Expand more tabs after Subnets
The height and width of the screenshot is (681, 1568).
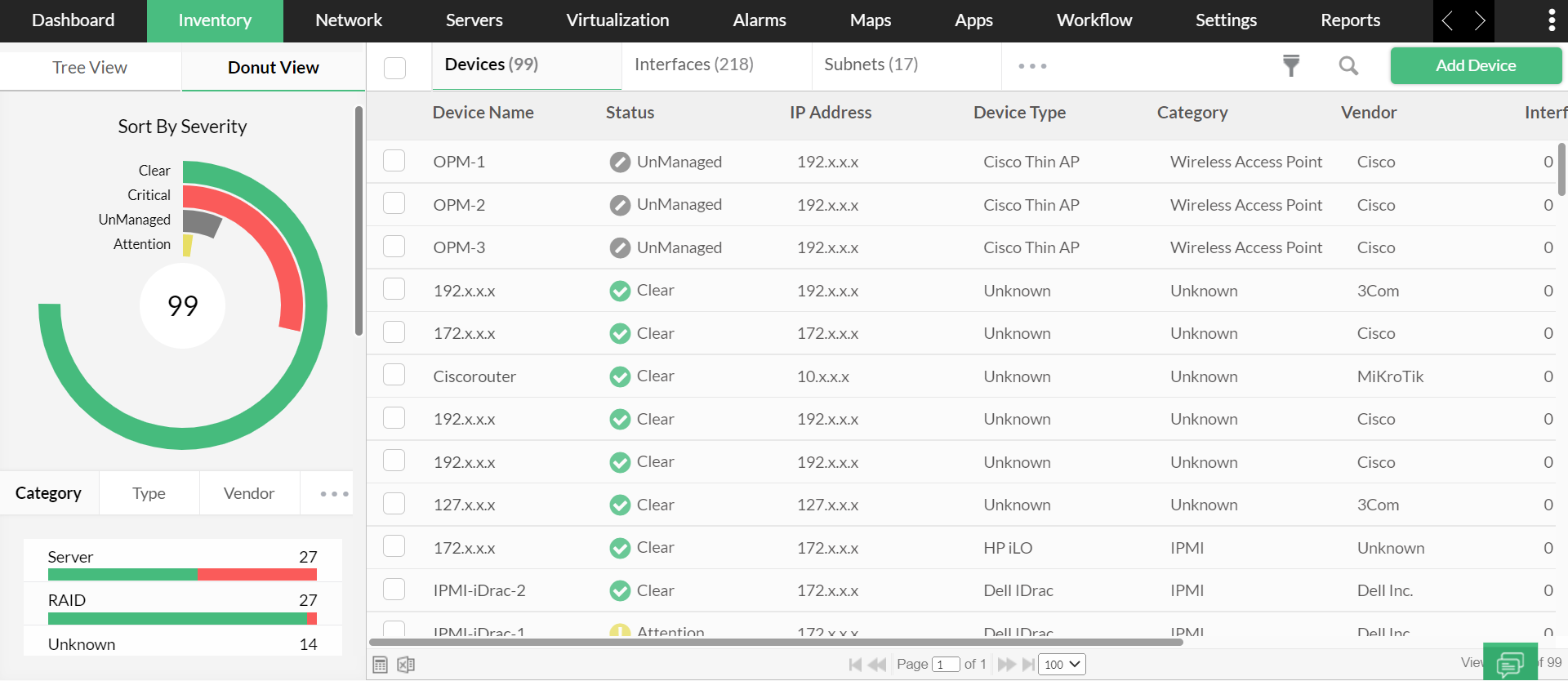coord(1032,66)
